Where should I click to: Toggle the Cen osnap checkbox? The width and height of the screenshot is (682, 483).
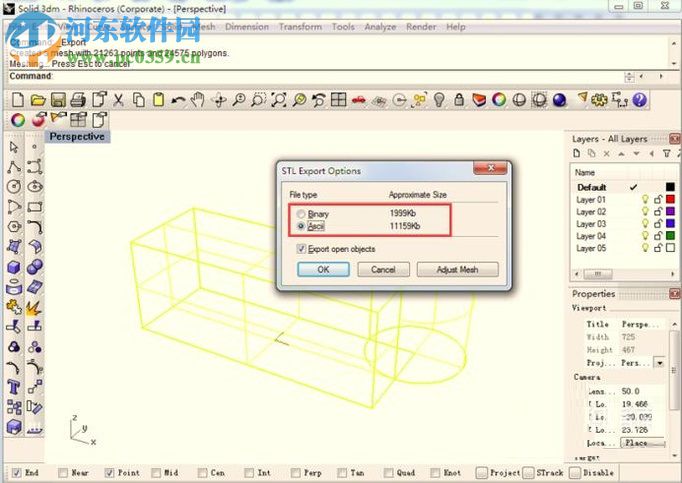coord(202,473)
